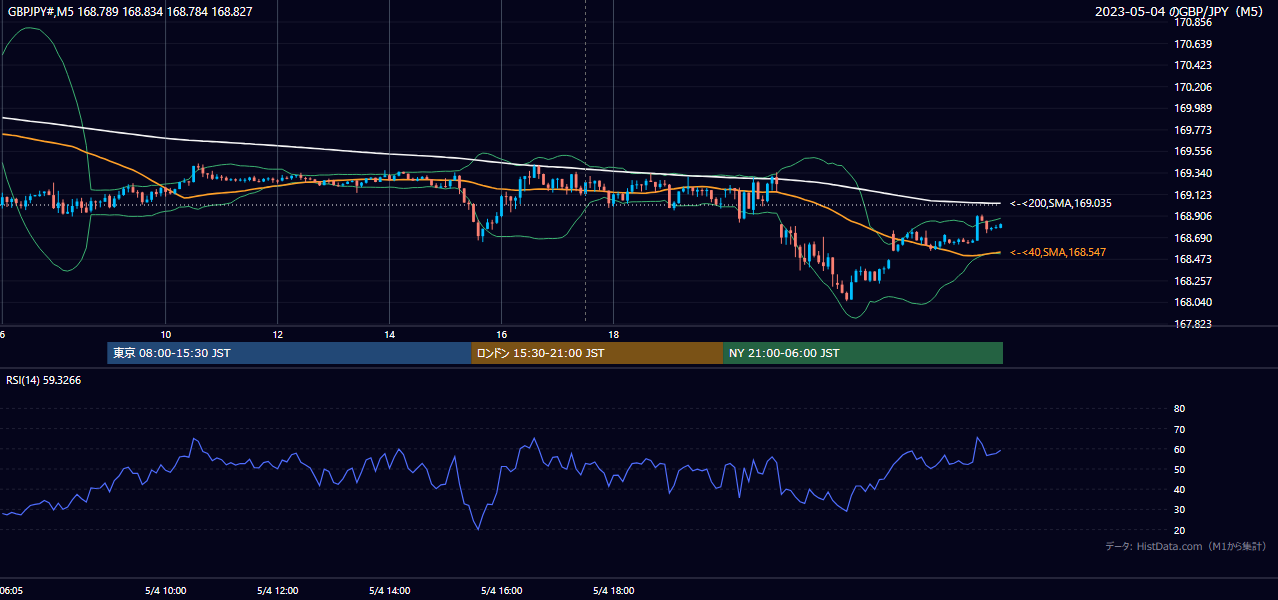Click price axis label 167.823
1278x600 pixels.
pyautogui.click(x=1193, y=324)
